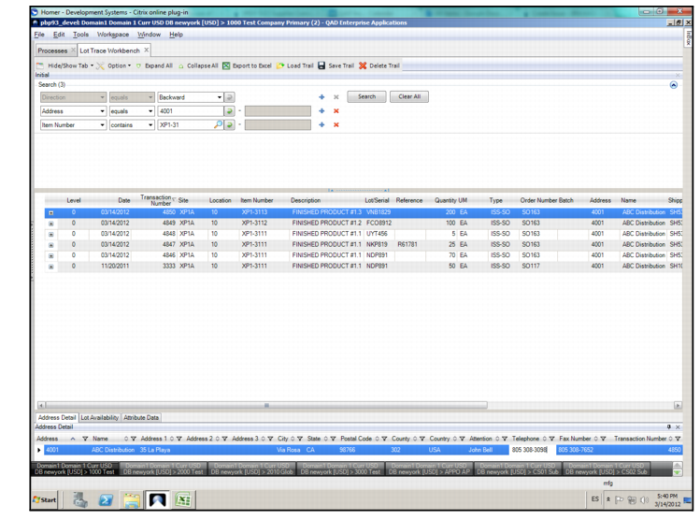This screenshot has height=520, width=700.
Task: Click green arrow button beside 4001 field
Action: click(229, 111)
